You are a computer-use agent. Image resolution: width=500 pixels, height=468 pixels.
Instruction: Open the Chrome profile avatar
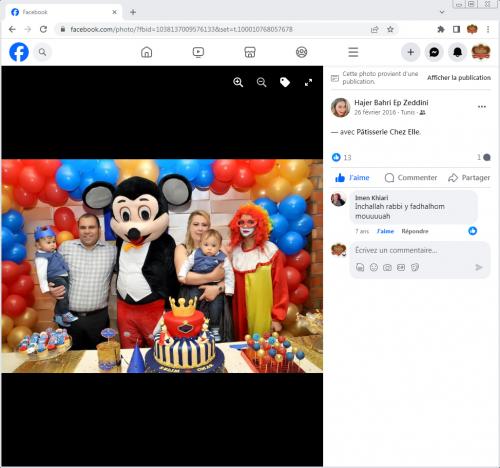[472, 29]
